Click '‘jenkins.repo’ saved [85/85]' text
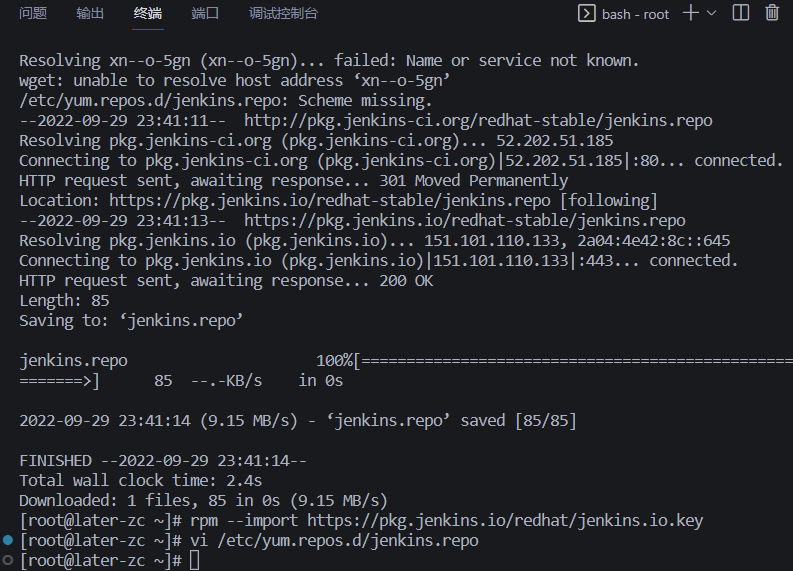 tap(452, 421)
